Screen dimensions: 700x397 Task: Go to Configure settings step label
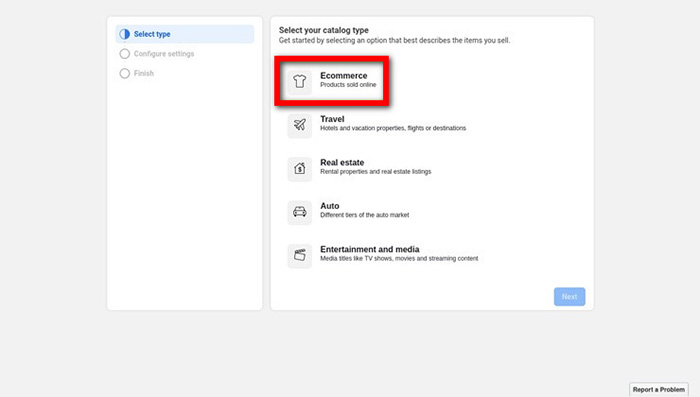click(x=164, y=54)
